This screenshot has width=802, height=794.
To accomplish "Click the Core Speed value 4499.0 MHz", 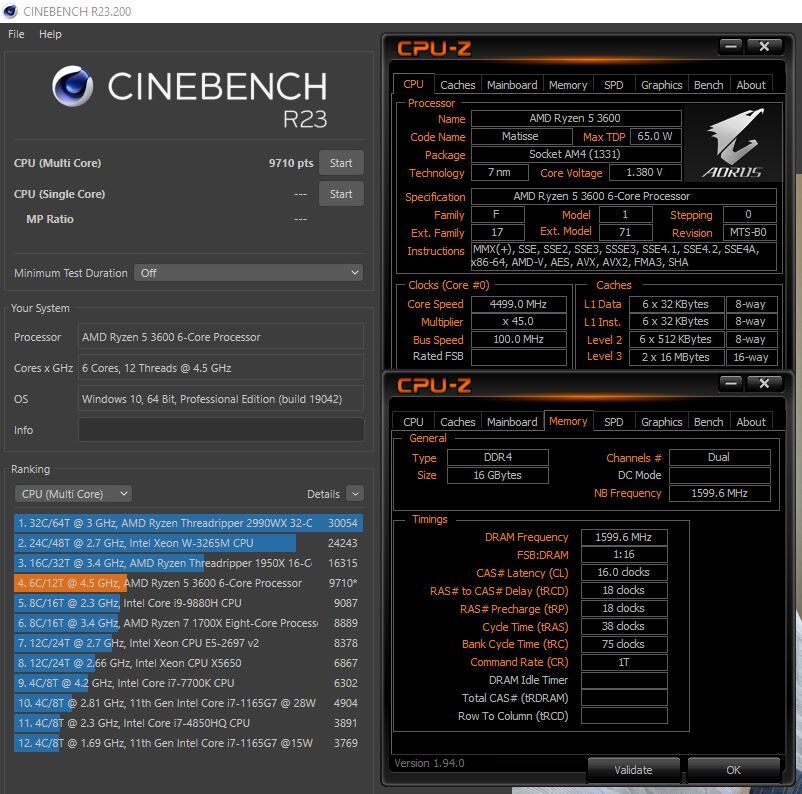I will [x=518, y=304].
